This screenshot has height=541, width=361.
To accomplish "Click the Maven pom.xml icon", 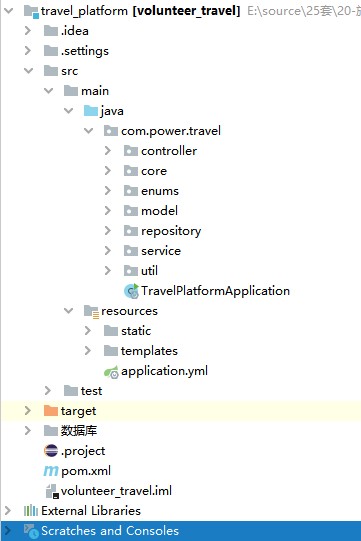I will pos(51,471).
